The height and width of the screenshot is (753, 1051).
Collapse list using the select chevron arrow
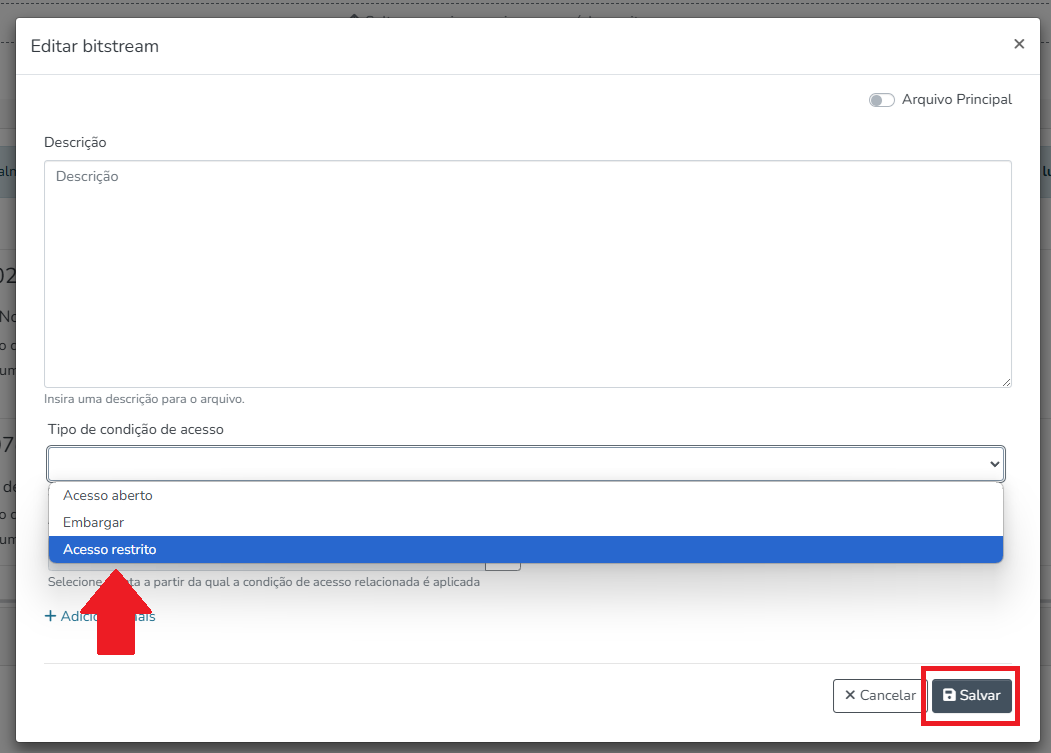pos(994,464)
